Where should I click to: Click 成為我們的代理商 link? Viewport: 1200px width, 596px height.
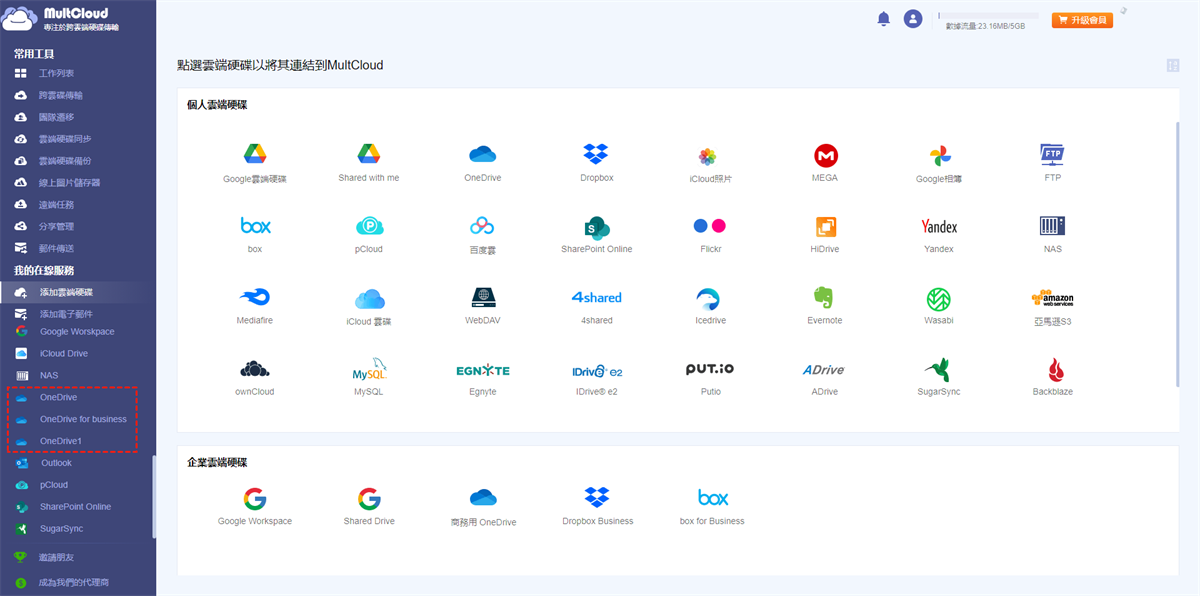click(x=73, y=582)
